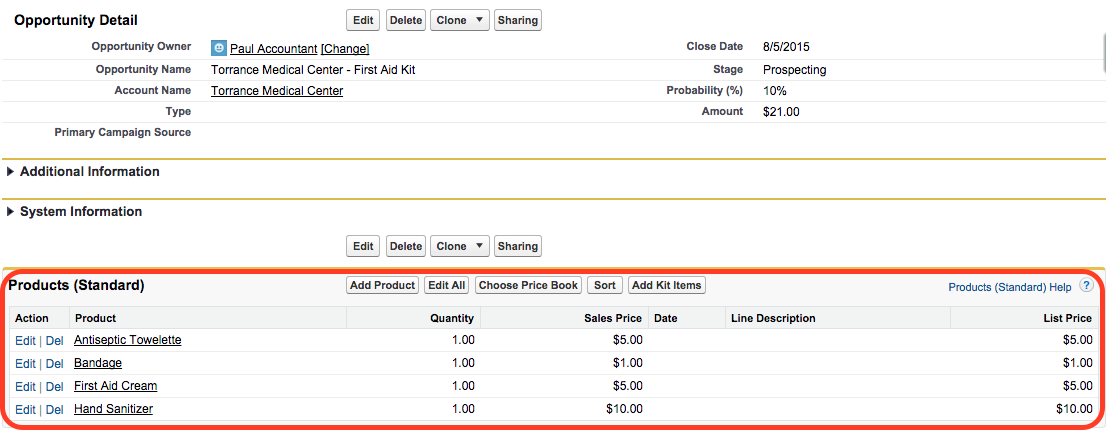Click the Add Product button
The image size is (1106, 433).
coord(382,285)
